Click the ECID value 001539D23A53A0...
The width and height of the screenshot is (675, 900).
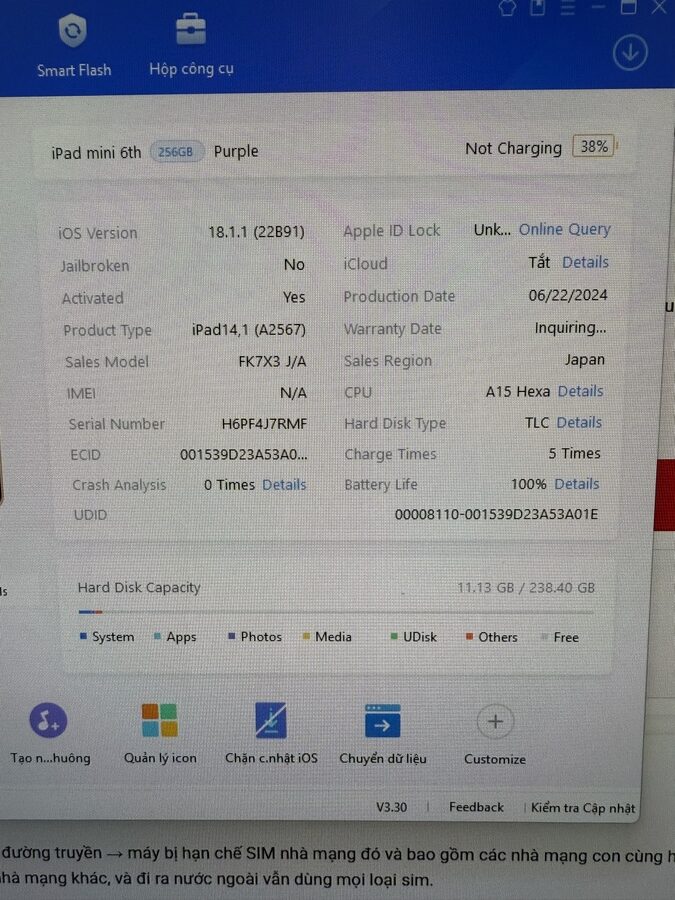pos(244,455)
